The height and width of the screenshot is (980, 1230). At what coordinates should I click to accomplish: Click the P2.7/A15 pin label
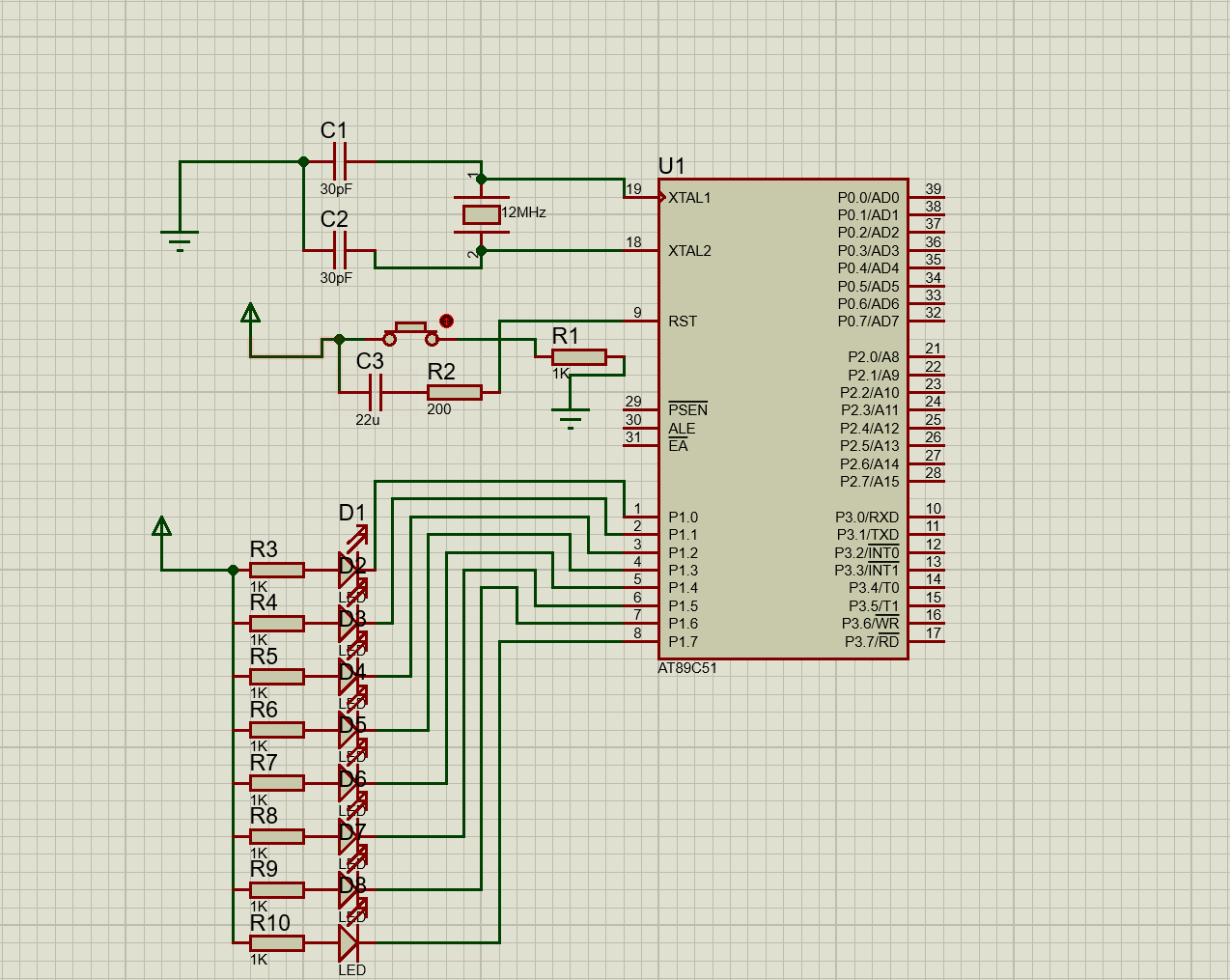869,482
